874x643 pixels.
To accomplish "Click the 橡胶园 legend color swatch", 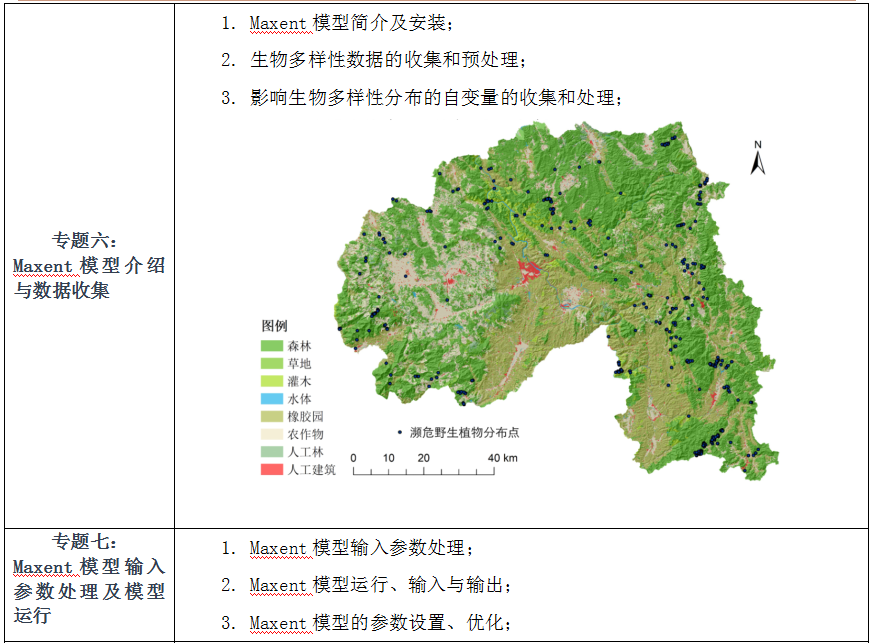I will (x=272, y=416).
